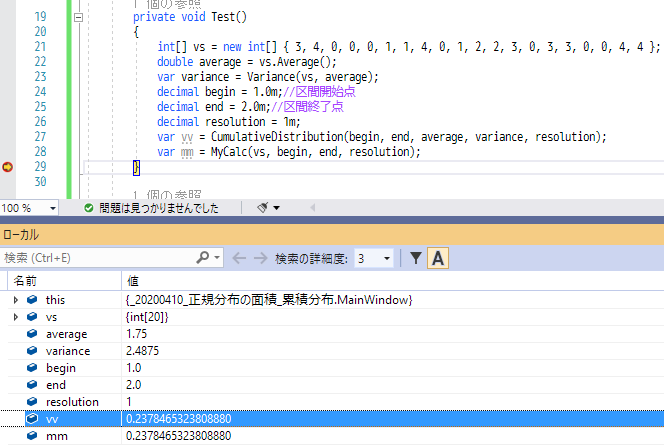Click the cube icon beside 'variance'
The image size is (664, 448).
pyautogui.click(x=32, y=351)
